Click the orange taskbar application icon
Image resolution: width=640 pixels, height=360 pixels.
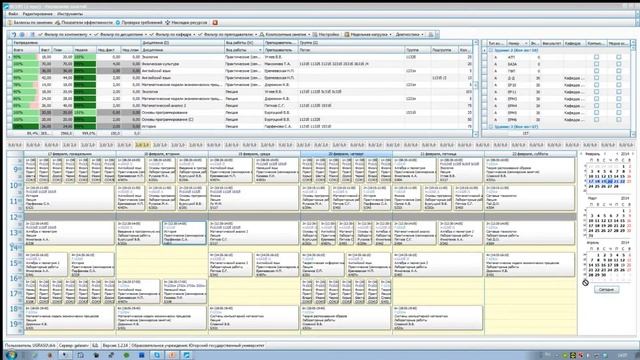point(172,356)
